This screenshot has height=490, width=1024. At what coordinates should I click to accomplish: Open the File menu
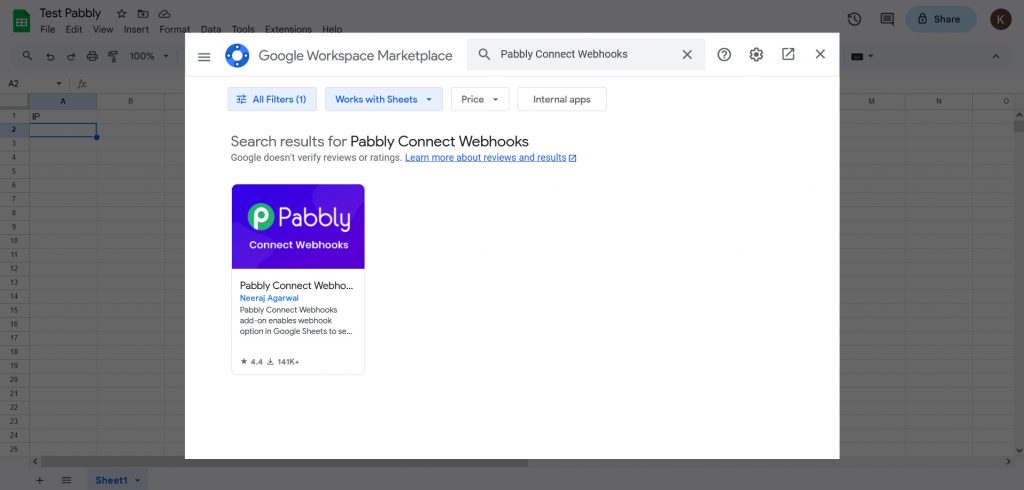point(48,30)
